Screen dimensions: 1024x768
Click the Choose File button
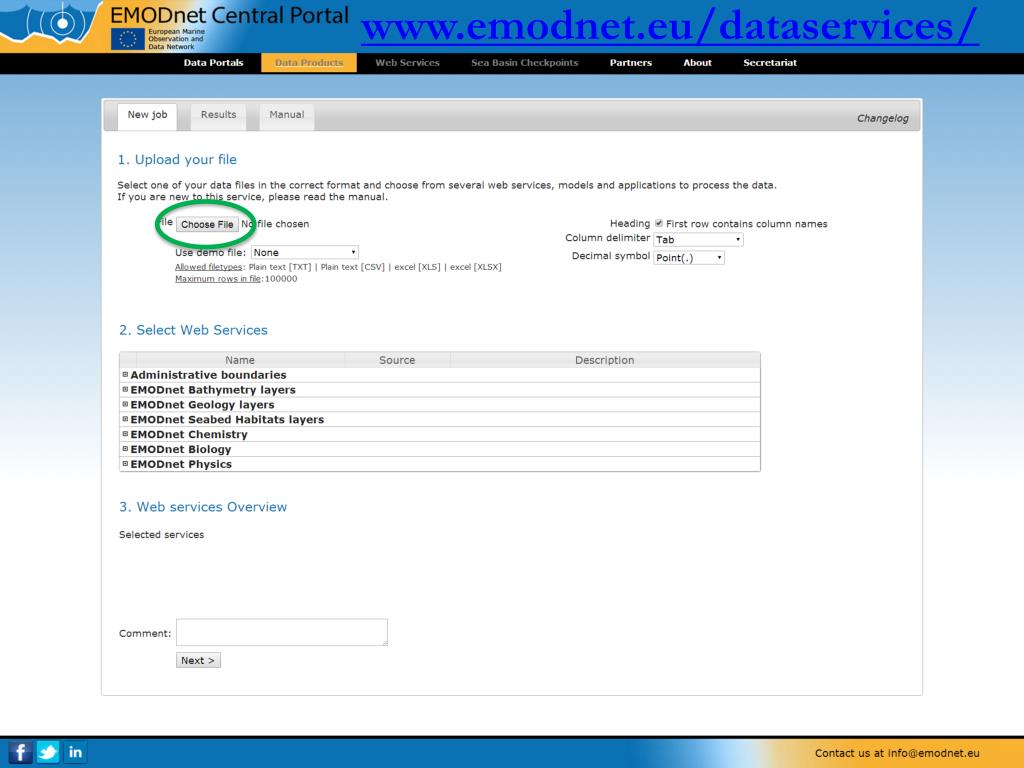click(207, 224)
